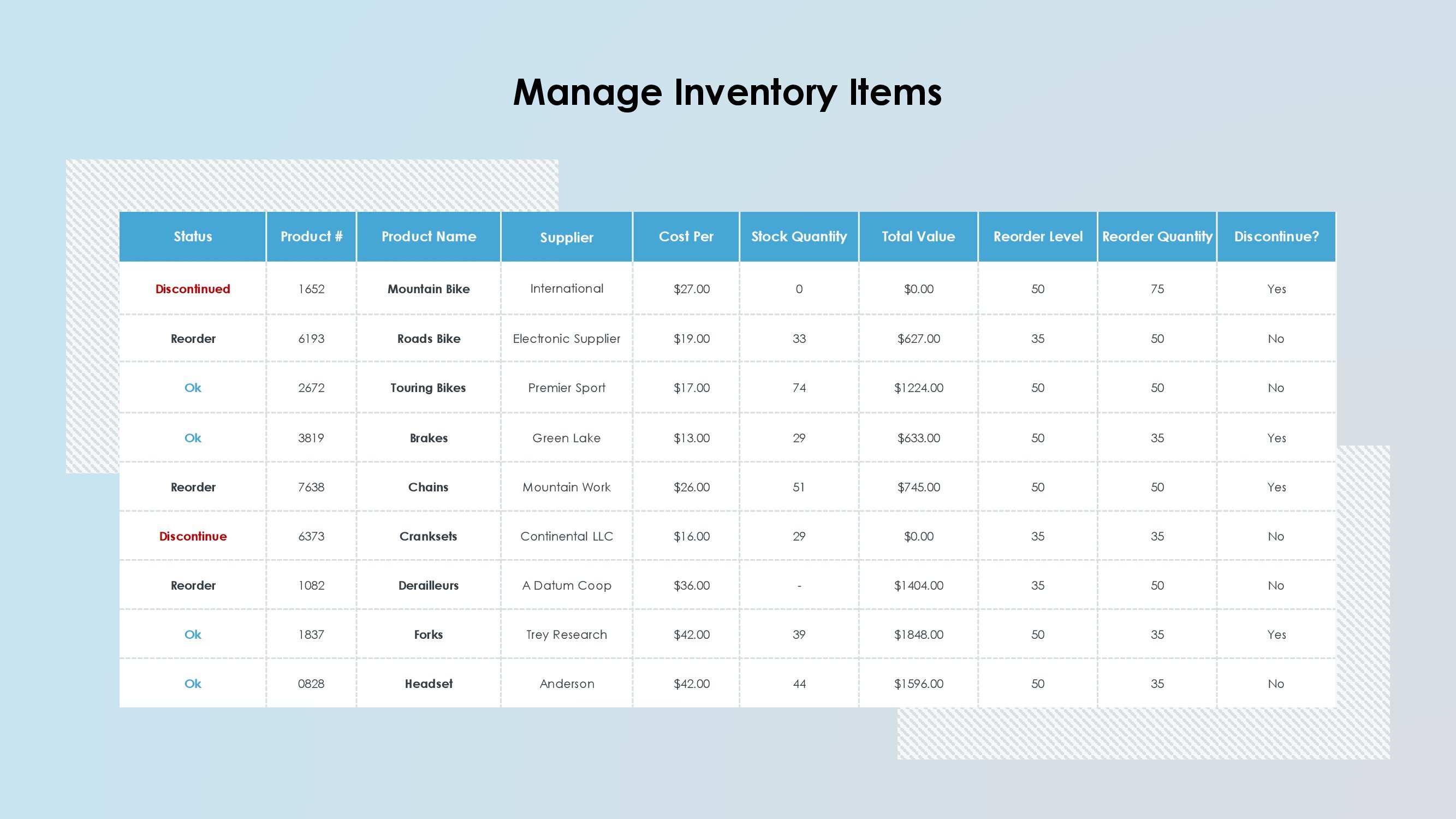Click the 'Electronic Supplier' cell
The image size is (1456, 819).
pos(566,339)
